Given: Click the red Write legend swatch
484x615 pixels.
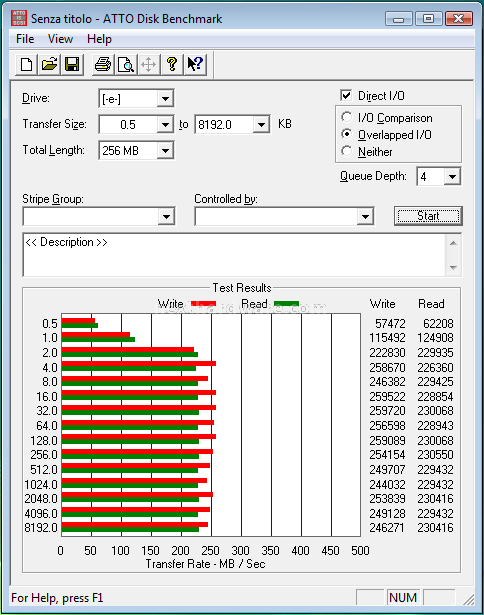Looking at the screenshot, I should pos(203,304).
